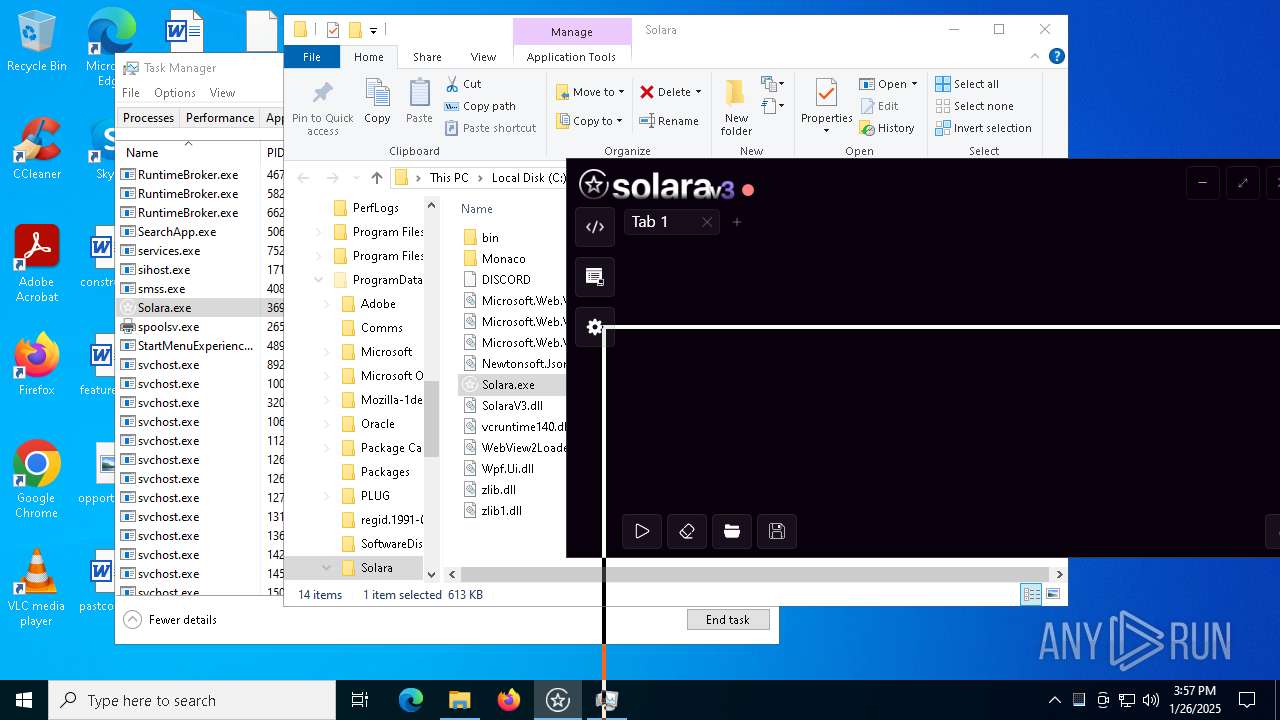Execute script with the play button
The image size is (1280, 720).
642,531
